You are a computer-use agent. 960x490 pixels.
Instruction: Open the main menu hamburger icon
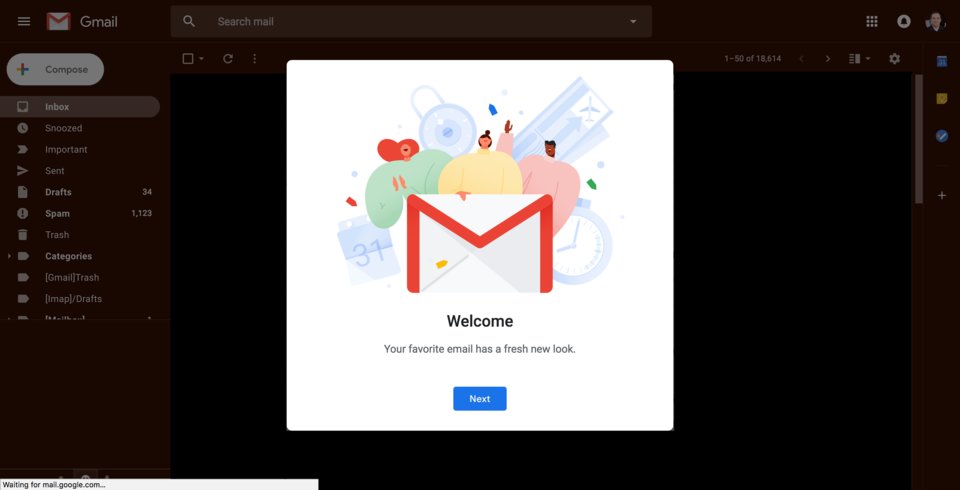(24, 21)
